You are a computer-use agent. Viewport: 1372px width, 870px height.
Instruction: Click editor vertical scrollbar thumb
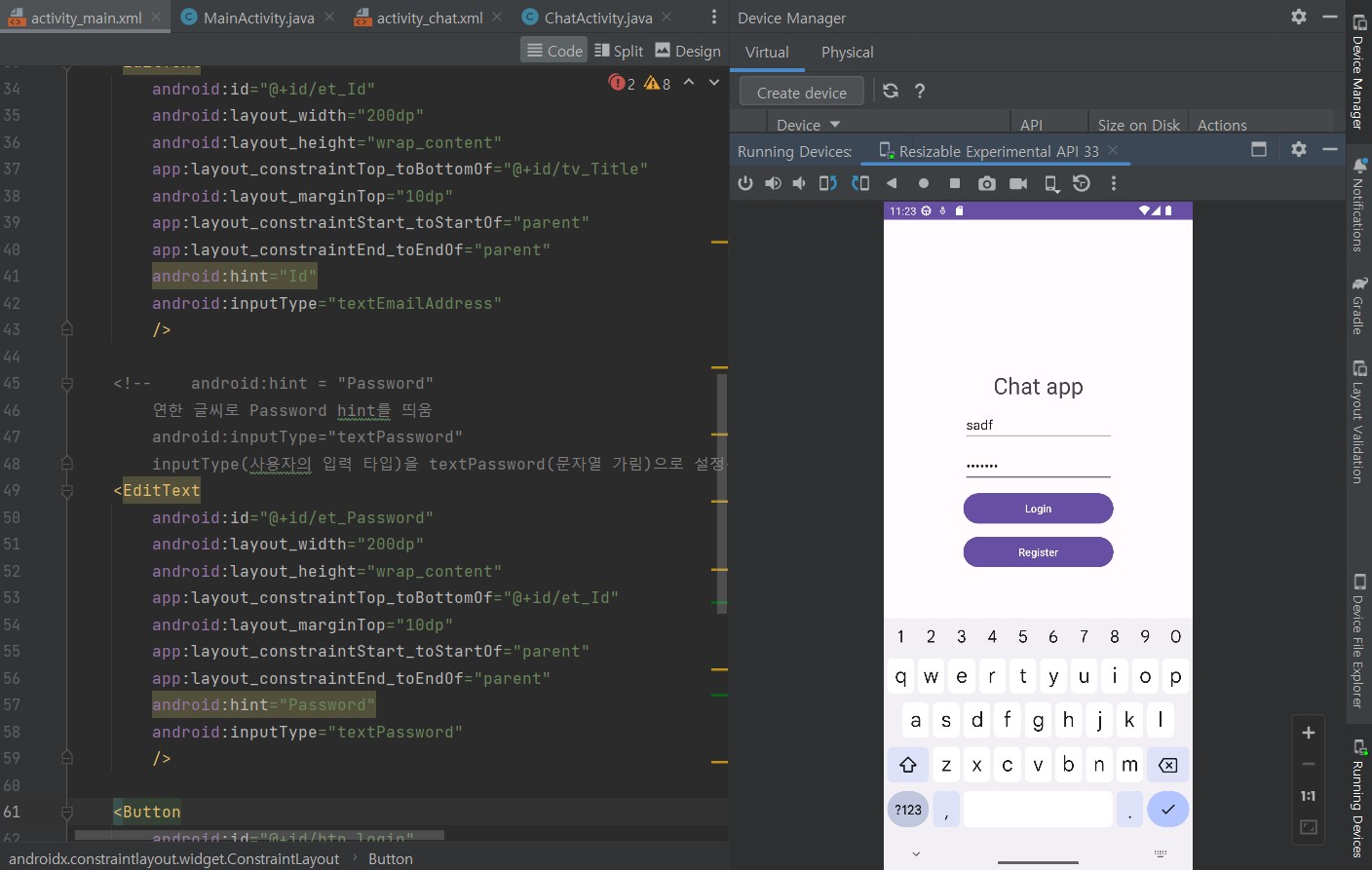tap(722, 494)
